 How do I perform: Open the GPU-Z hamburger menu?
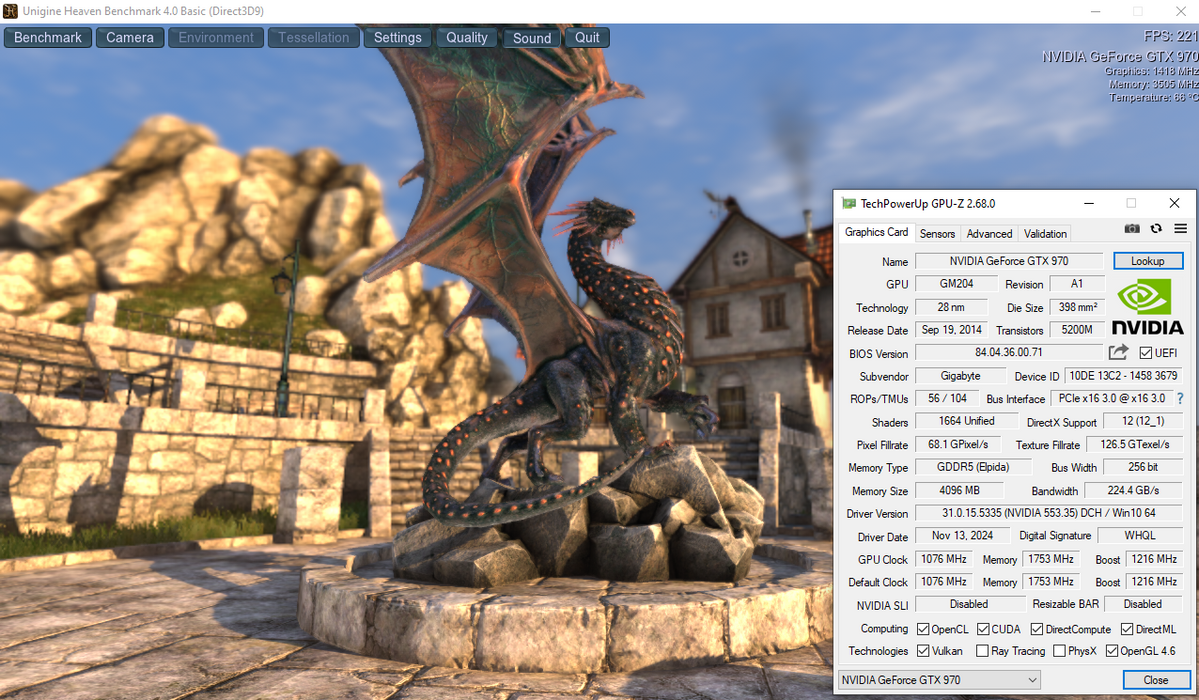point(1181,229)
